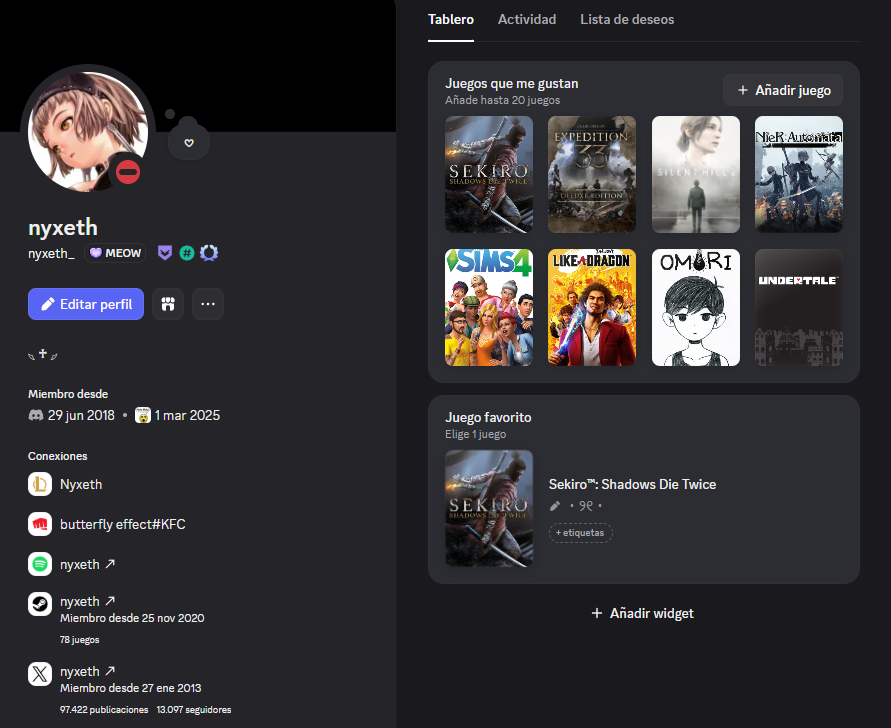The width and height of the screenshot is (891, 728).
Task: Switch to the Actividad tab
Action: coord(527,20)
